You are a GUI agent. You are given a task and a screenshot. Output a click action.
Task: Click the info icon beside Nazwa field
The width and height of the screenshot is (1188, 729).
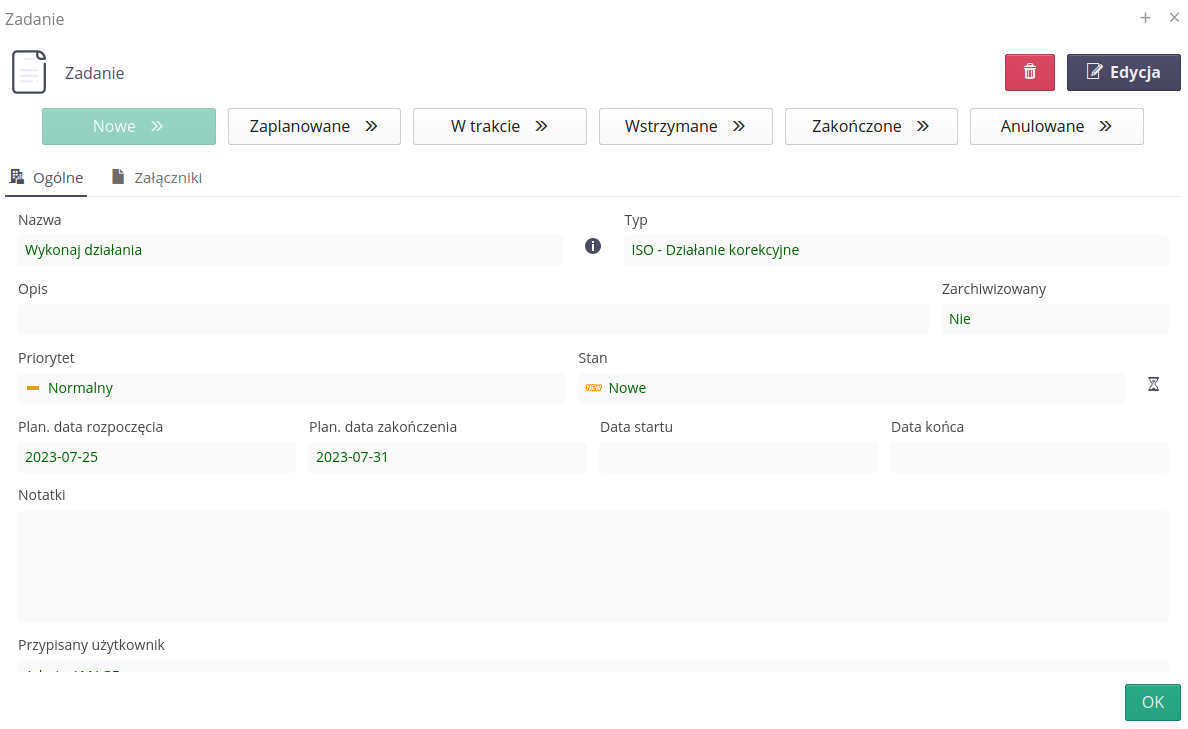pyautogui.click(x=593, y=246)
